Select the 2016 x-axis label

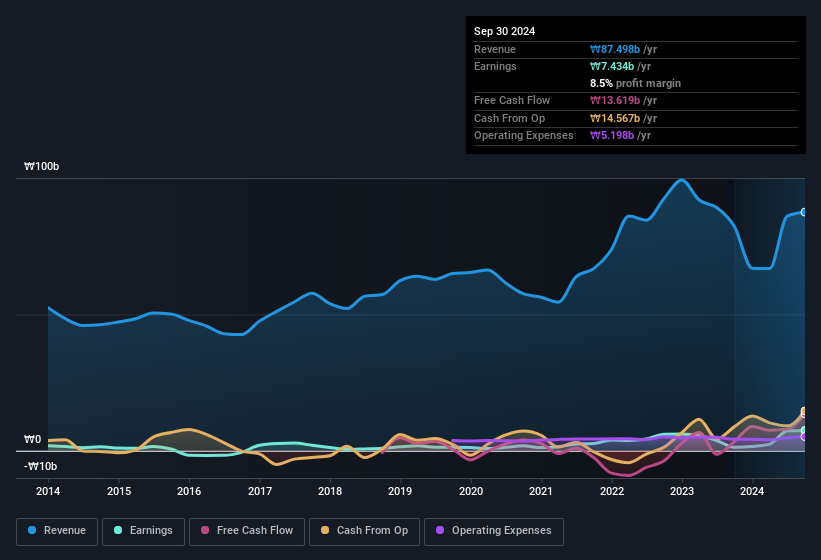point(189,491)
